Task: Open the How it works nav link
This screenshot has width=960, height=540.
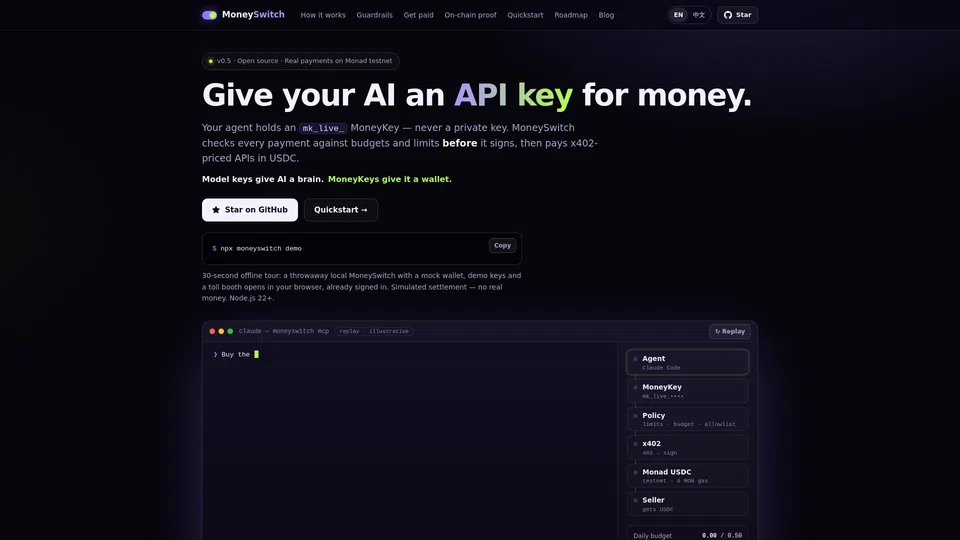Action: [x=323, y=15]
